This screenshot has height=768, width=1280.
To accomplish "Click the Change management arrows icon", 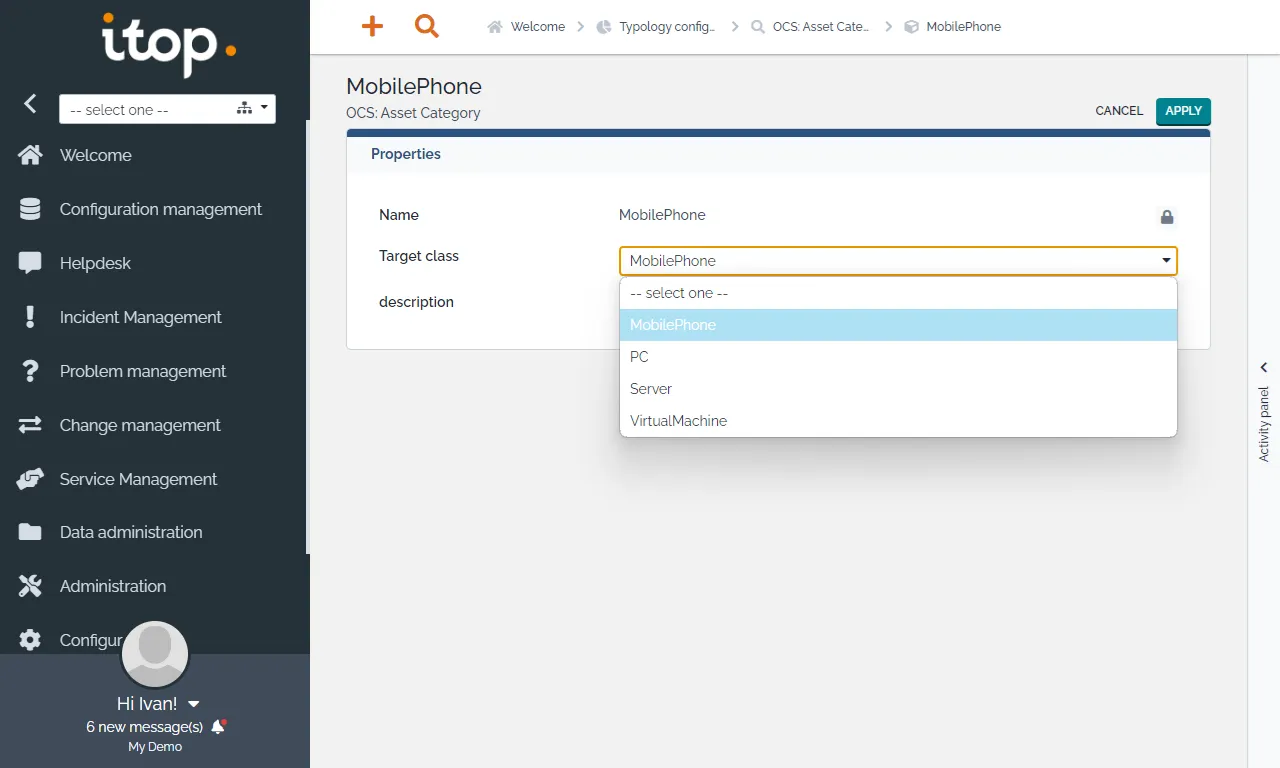I will [x=30, y=425].
